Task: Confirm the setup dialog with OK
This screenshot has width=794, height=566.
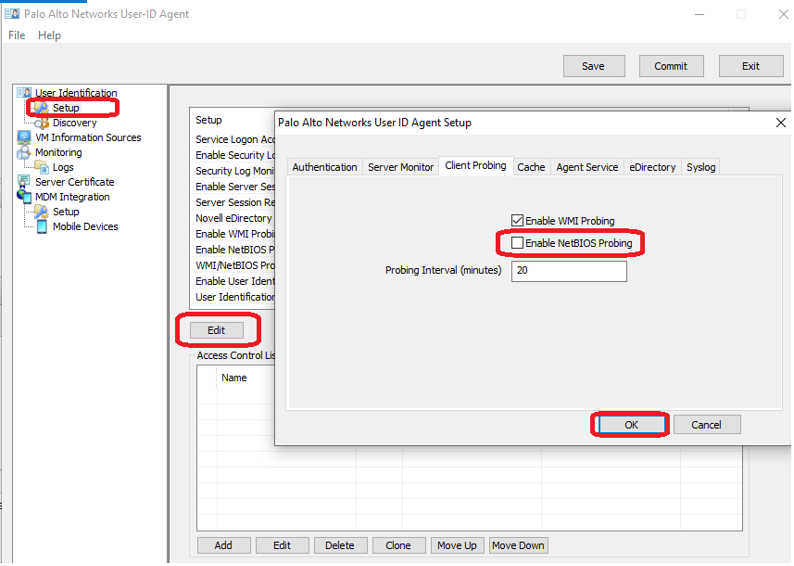Action: (x=631, y=425)
